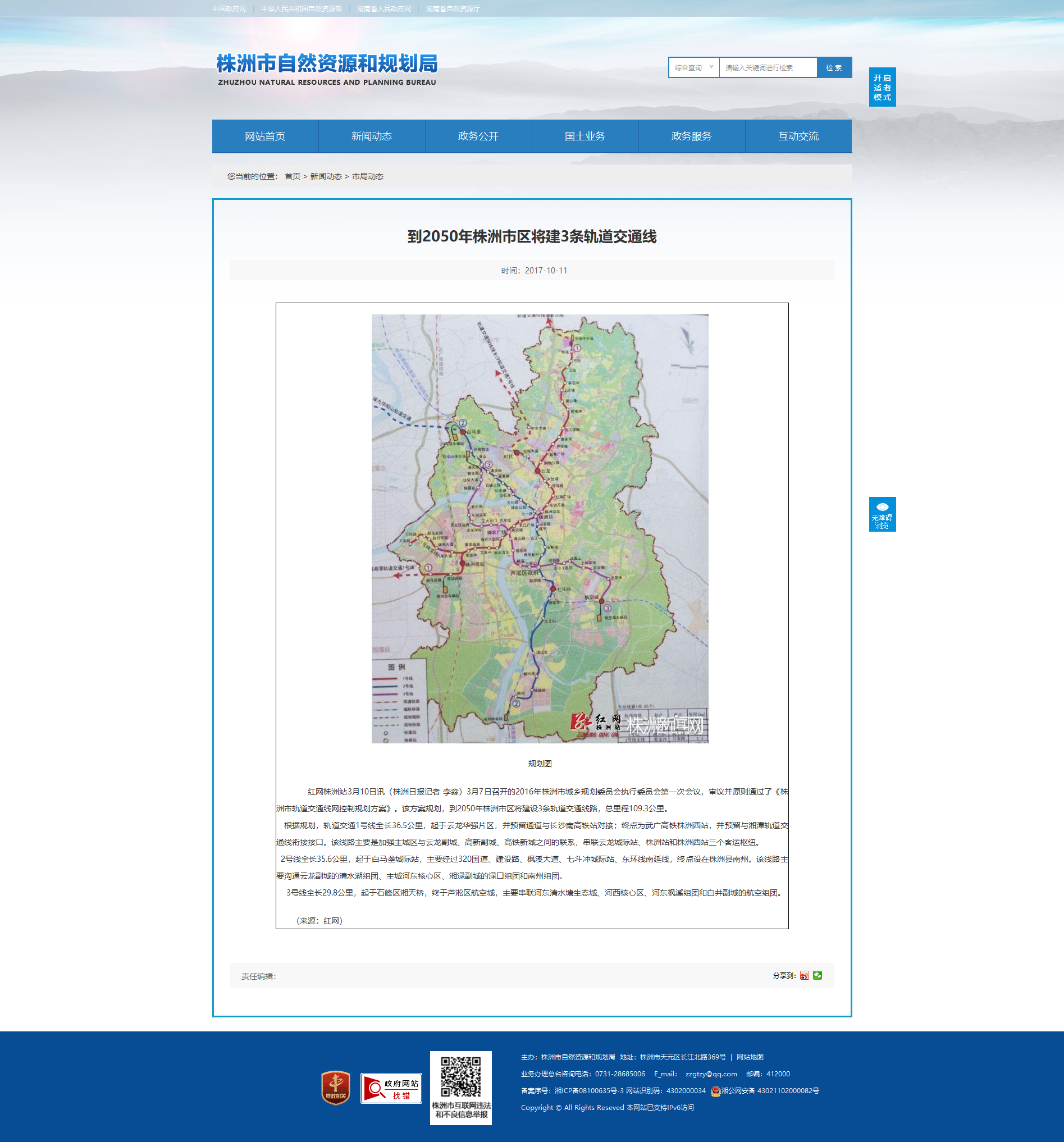
Task: Click the 湘公网安备 police badge icon
Action: [x=716, y=1090]
